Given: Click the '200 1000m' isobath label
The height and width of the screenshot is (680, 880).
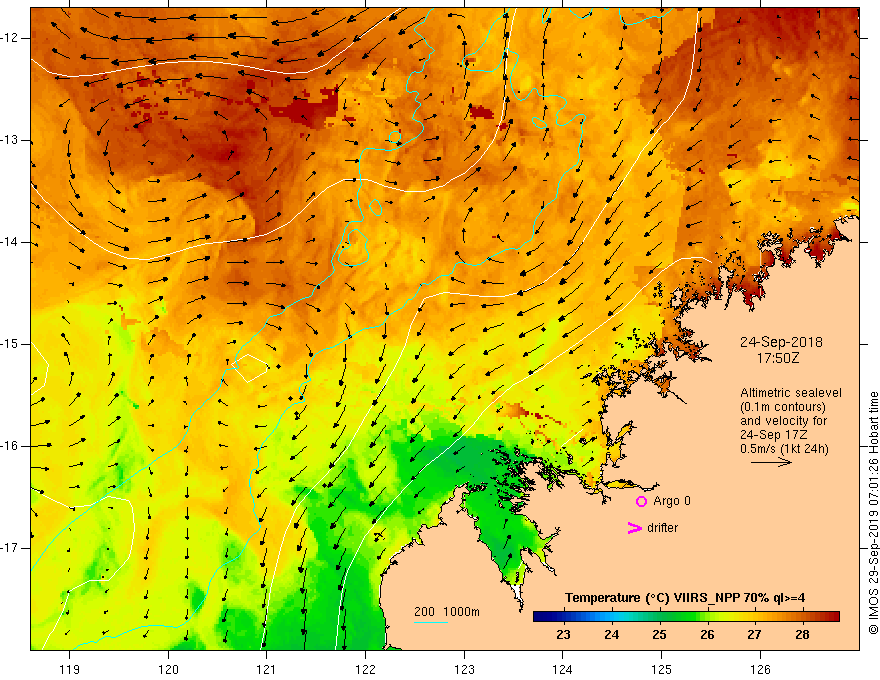Looking at the screenshot, I should coord(447,612).
